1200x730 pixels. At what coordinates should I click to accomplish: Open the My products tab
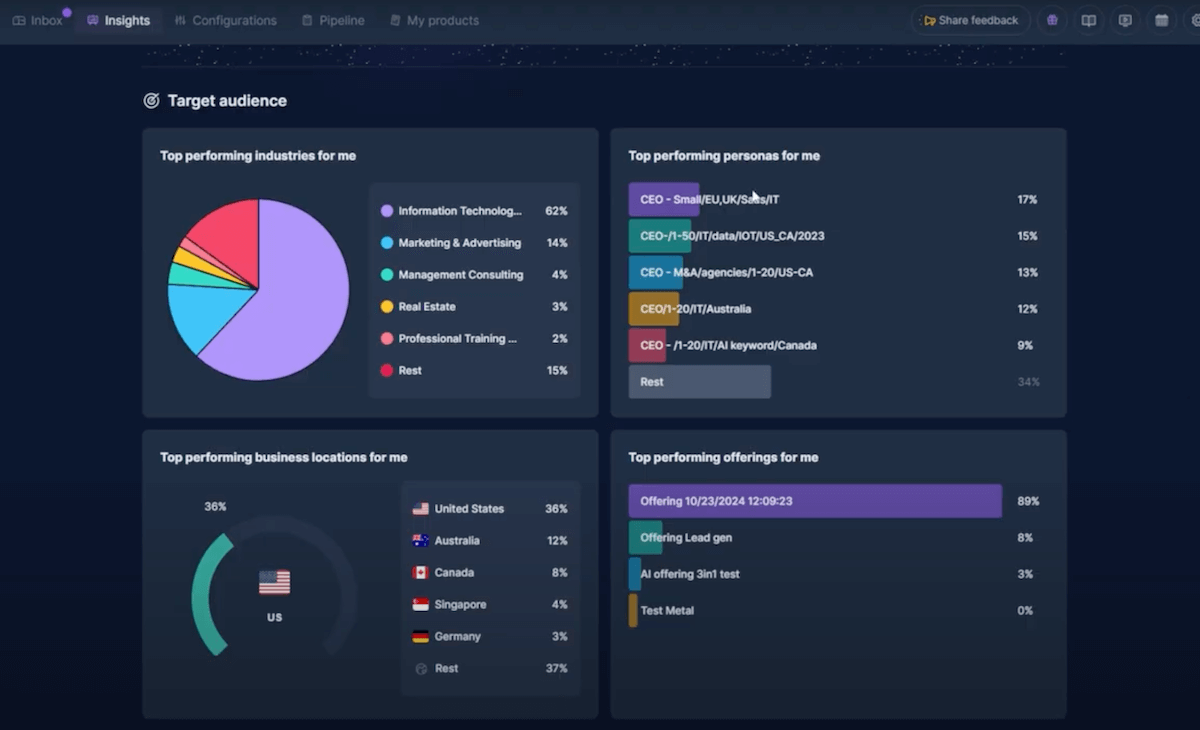pos(434,20)
